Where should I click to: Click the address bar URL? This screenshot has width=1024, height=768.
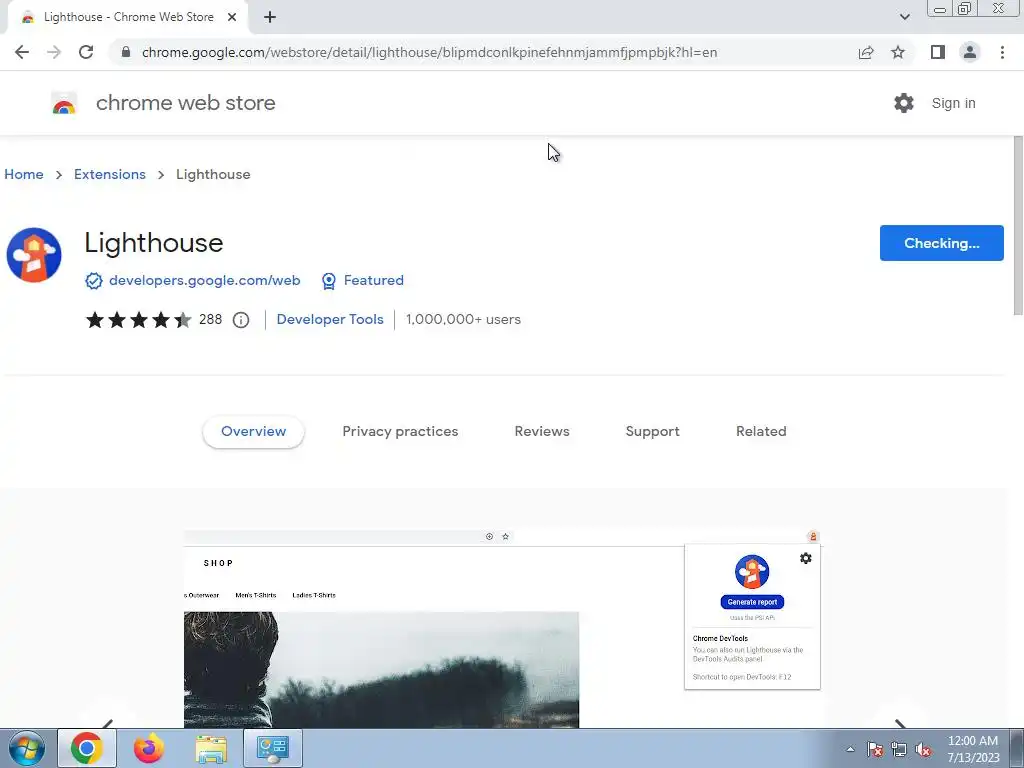coord(429,52)
